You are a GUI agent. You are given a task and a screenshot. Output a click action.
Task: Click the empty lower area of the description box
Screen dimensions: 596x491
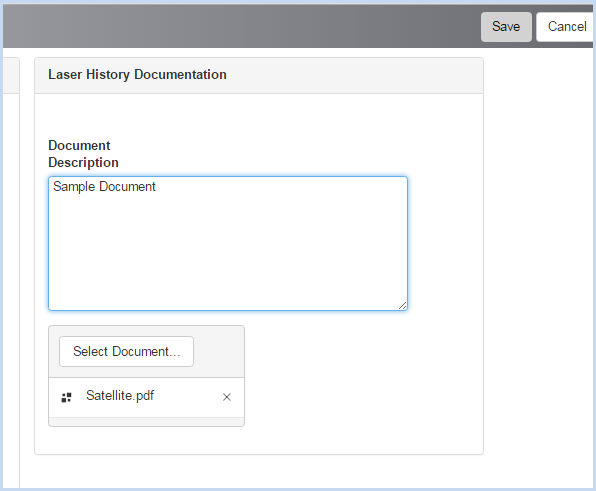(x=228, y=258)
